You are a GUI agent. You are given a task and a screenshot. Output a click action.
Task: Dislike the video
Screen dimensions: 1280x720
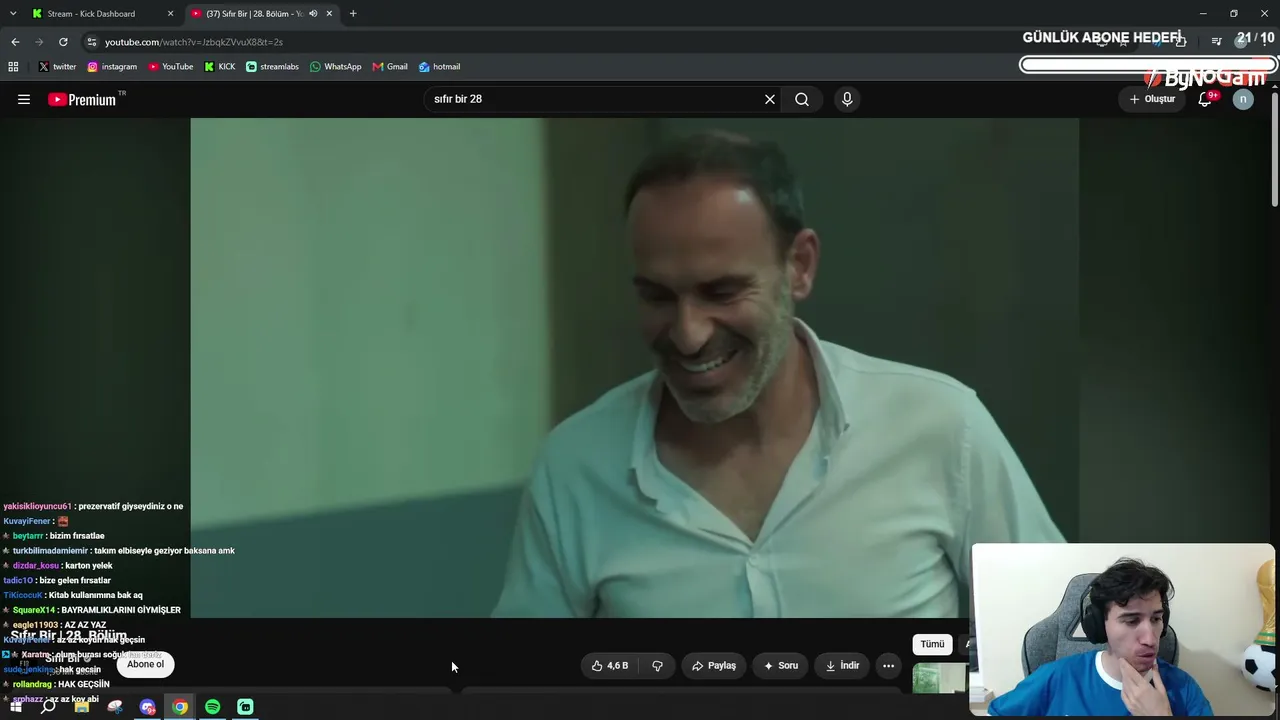[657, 665]
